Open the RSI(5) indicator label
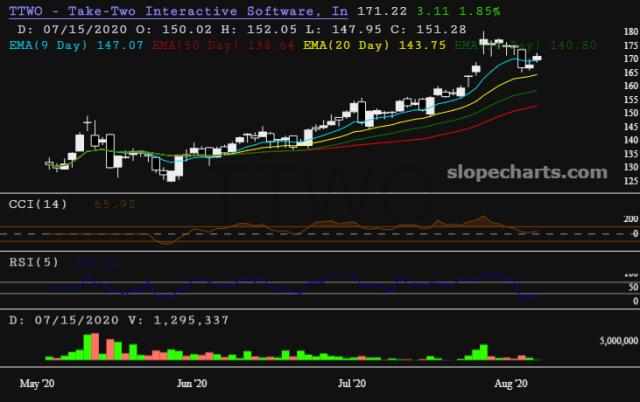640x402 pixels. click(x=32, y=262)
